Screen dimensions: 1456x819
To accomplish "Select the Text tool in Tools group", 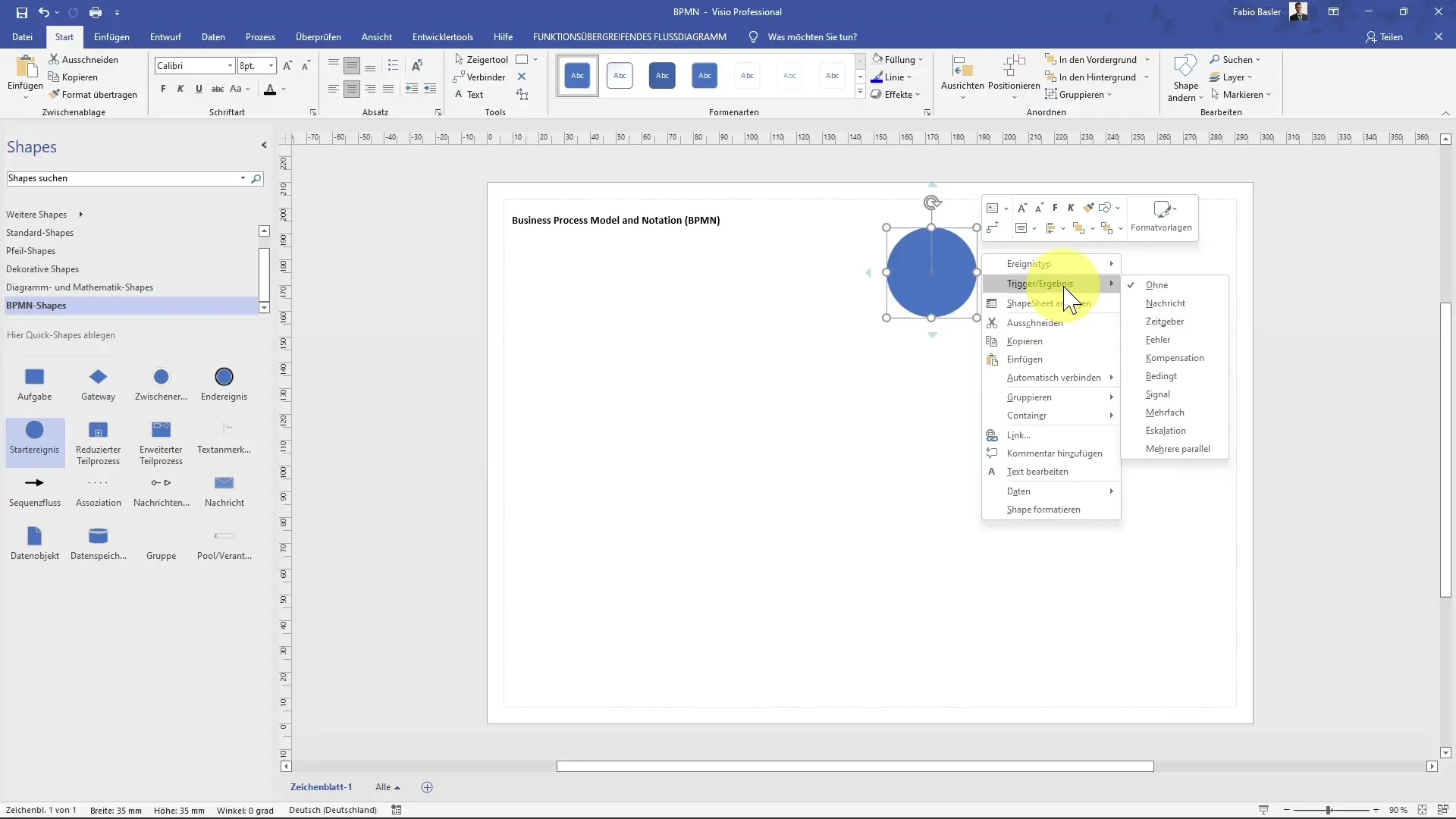I will point(469,95).
